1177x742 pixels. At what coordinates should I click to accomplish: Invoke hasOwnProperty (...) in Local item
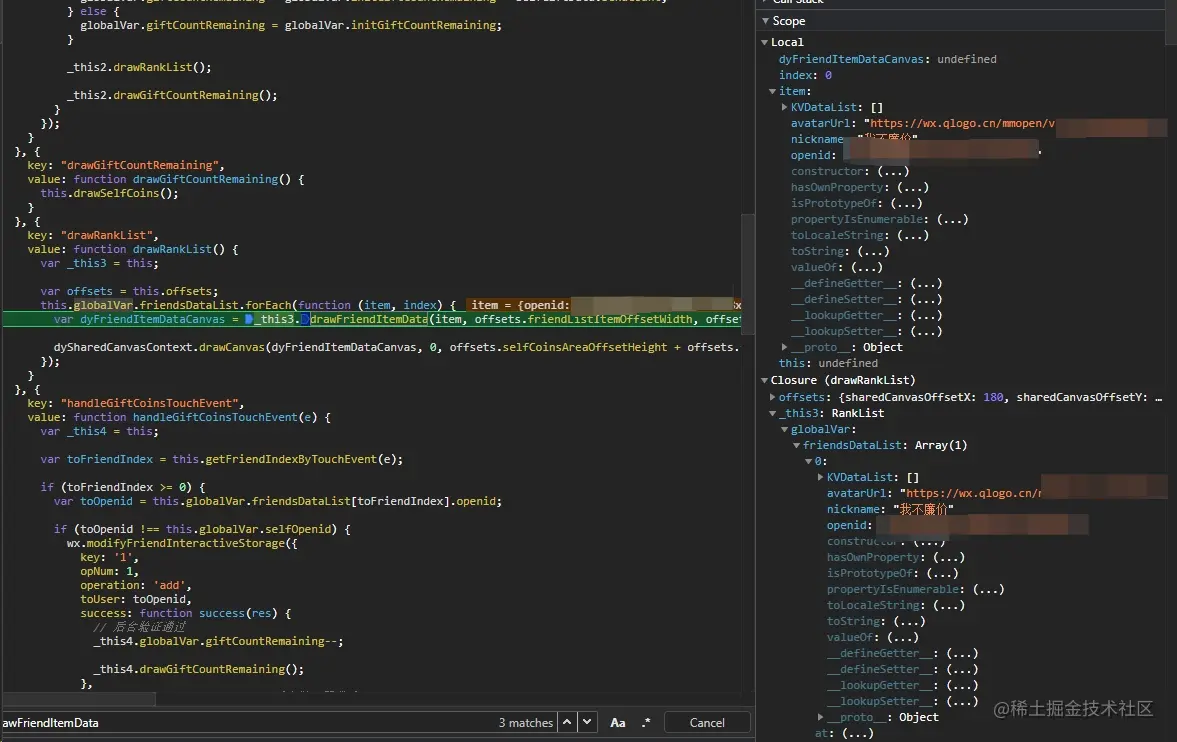(x=912, y=187)
